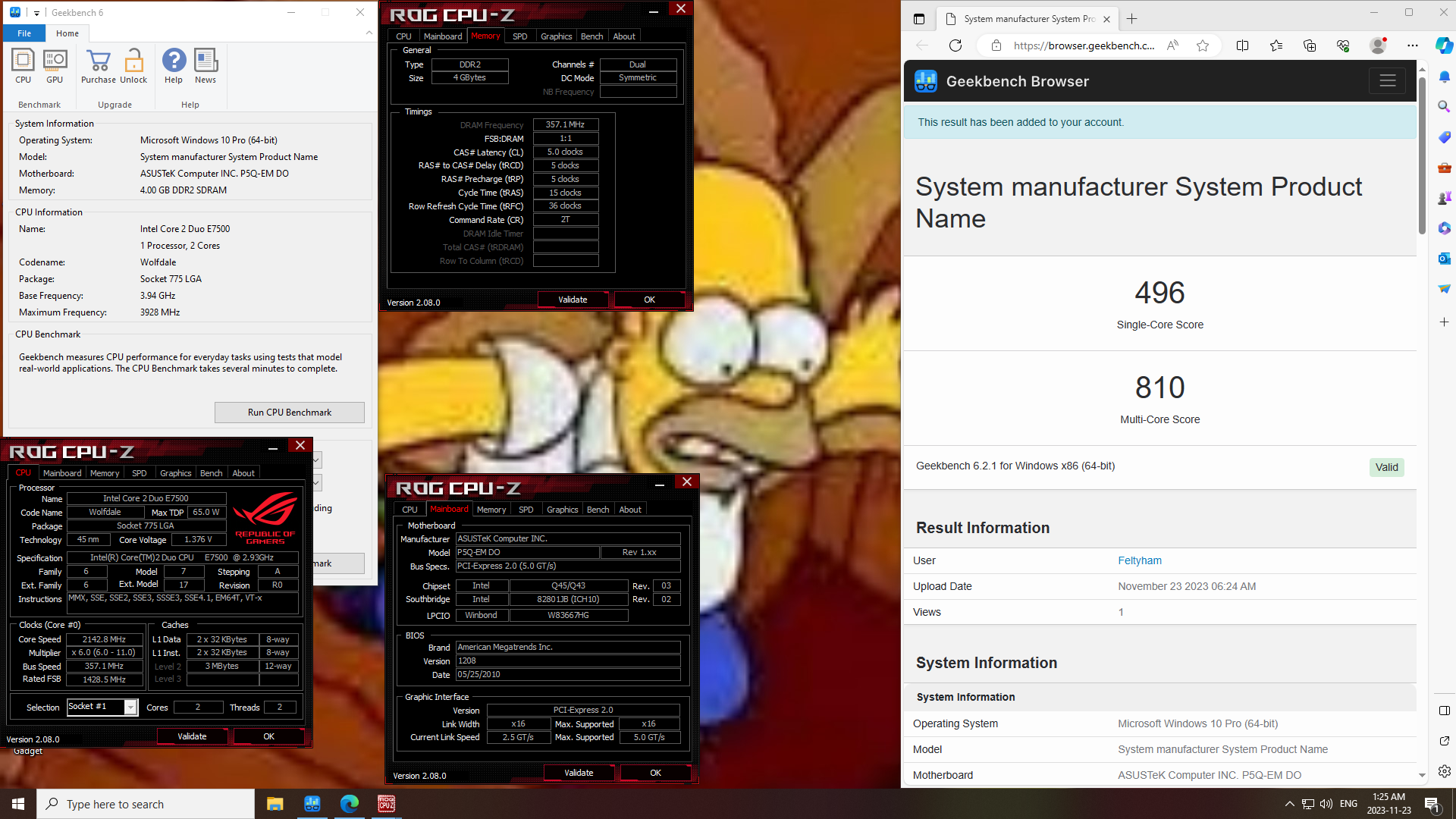Click the GPU benchmark icon in Geekbench
The height and width of the screenshot is (819, 1456).
pos(55,65)
